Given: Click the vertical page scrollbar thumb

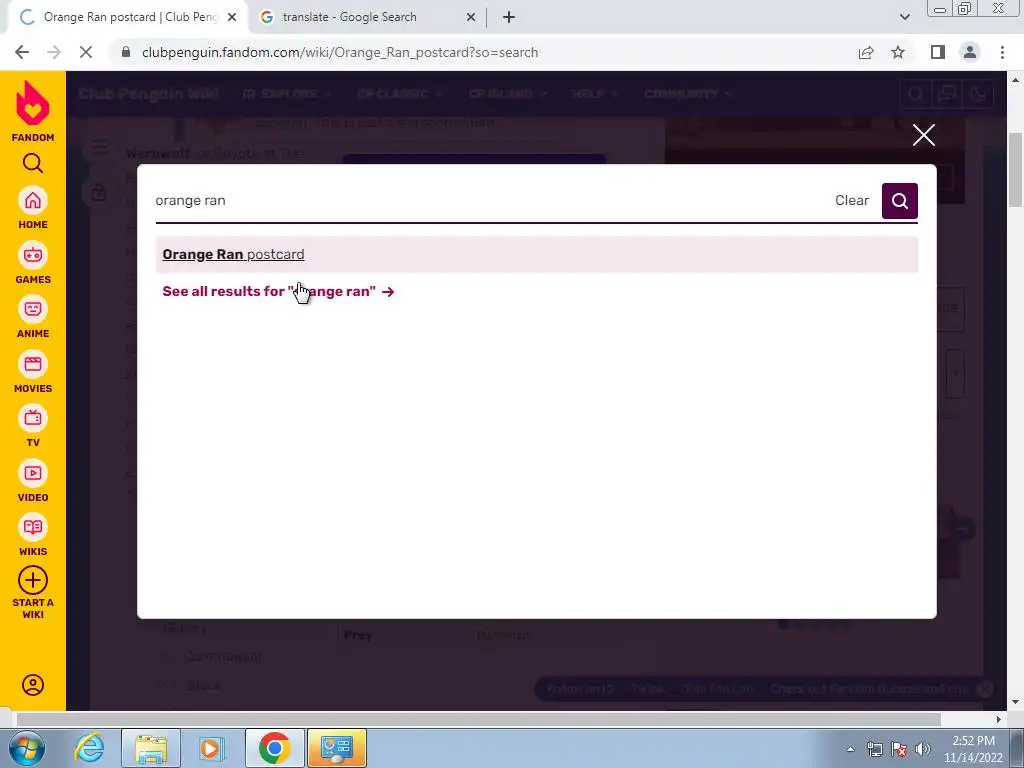Looking at the screenshot, I should click(x=1015, y=170).
